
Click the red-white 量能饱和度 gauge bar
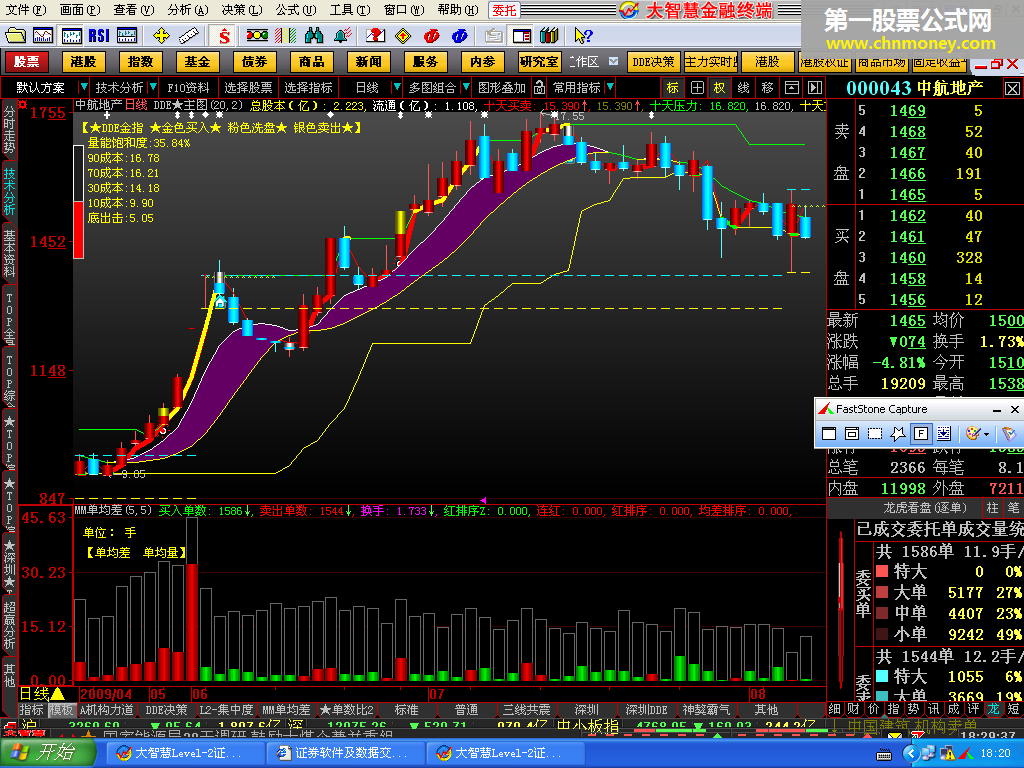pyautogui.click(x=78, y=201)
